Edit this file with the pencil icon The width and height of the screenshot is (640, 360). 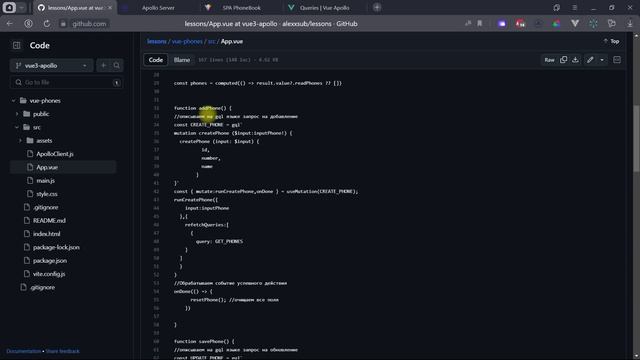pyautogui.click(x=590, y=60)
